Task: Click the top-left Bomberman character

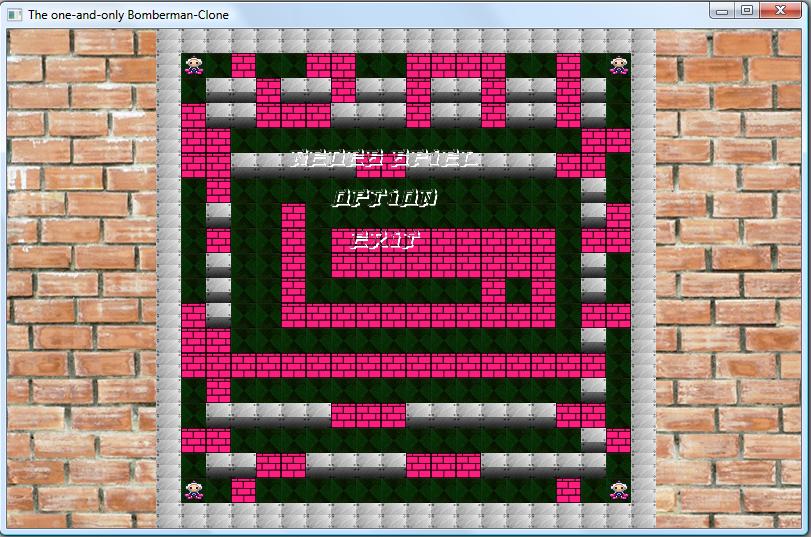Action: point(193,66)
